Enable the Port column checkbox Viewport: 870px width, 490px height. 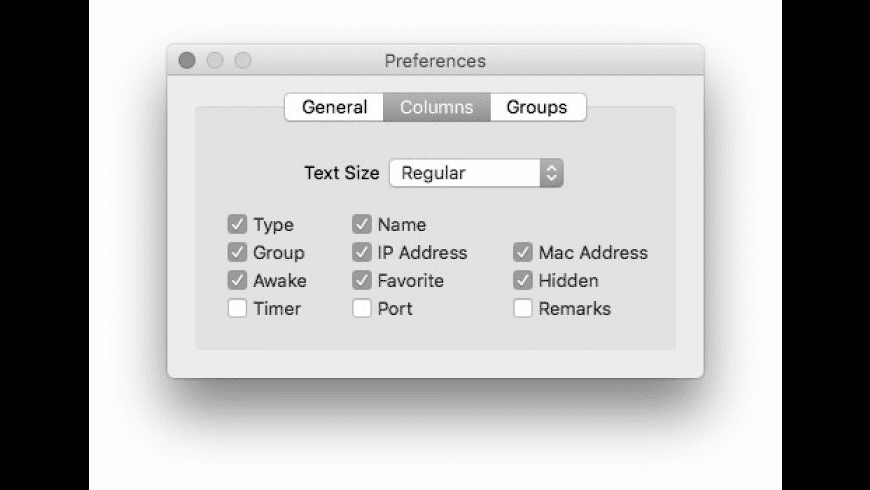pos(362,308)
